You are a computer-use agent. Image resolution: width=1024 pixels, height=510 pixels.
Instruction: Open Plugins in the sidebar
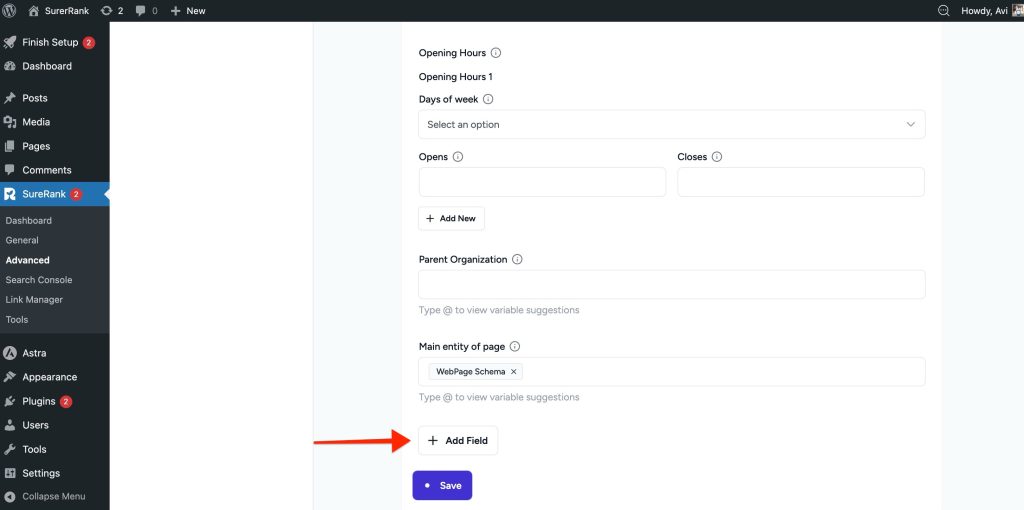click(39, 401)
